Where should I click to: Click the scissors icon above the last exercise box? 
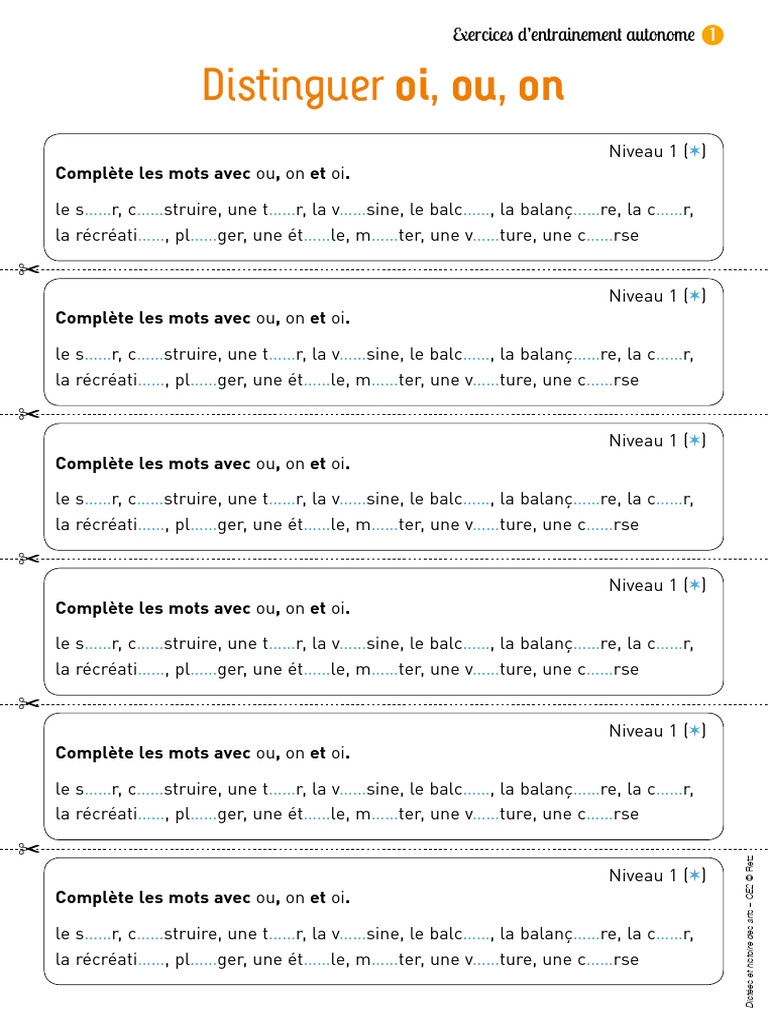28,848
